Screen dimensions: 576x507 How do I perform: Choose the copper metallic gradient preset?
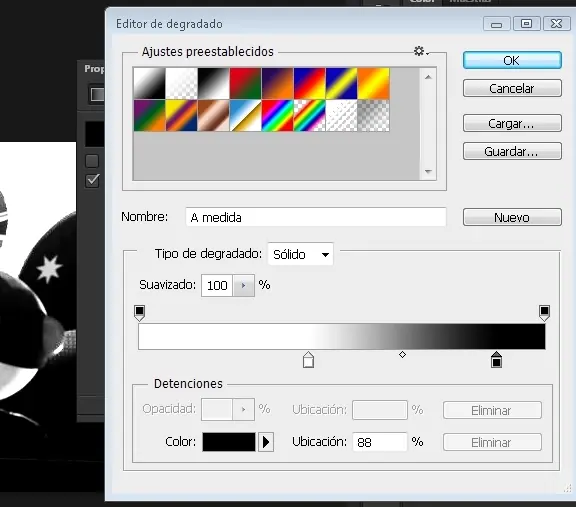(x=213, y=115)
